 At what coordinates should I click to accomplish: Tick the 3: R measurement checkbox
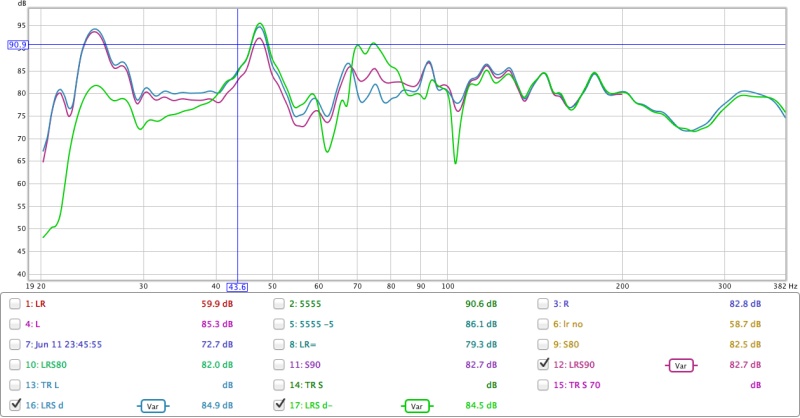pos(545,304)
